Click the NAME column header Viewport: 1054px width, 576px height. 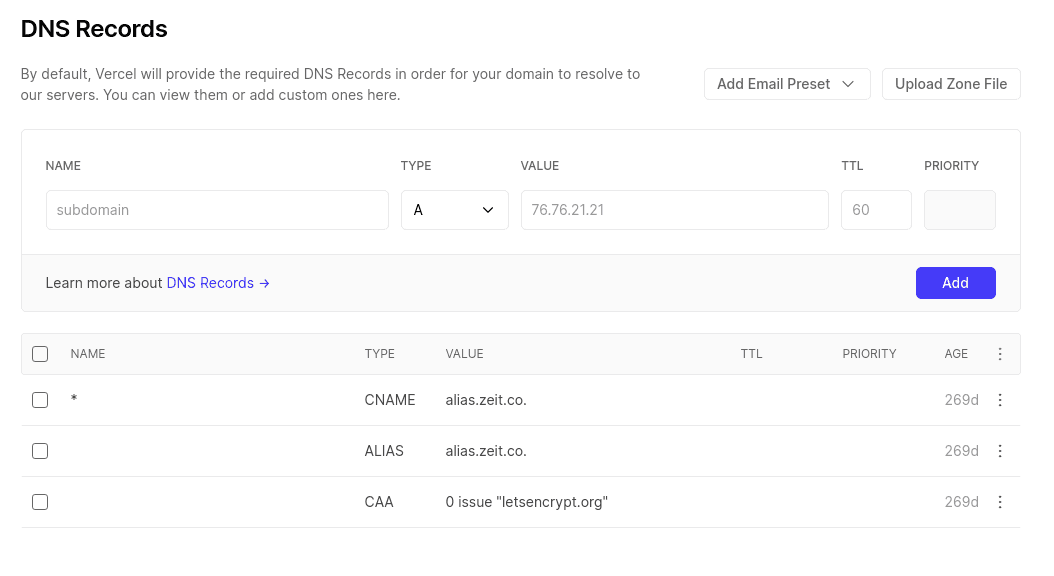click(88, 353)
